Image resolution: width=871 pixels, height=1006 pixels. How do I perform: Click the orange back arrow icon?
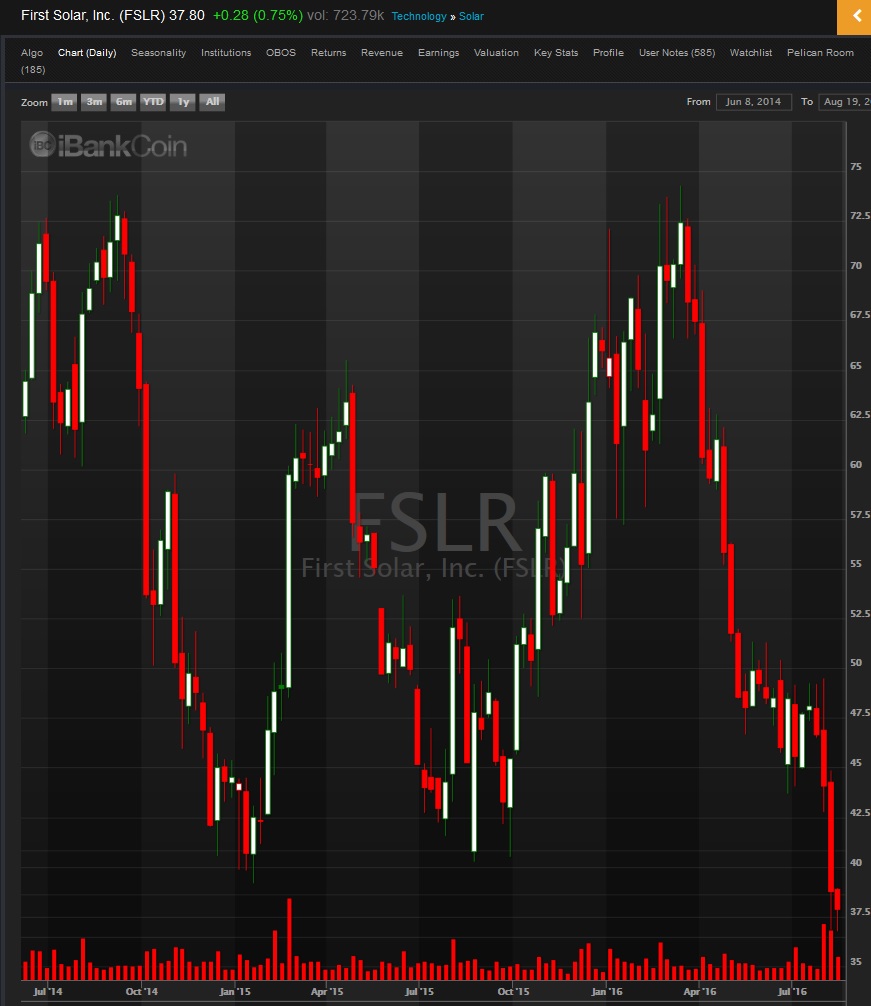[855, 15]
